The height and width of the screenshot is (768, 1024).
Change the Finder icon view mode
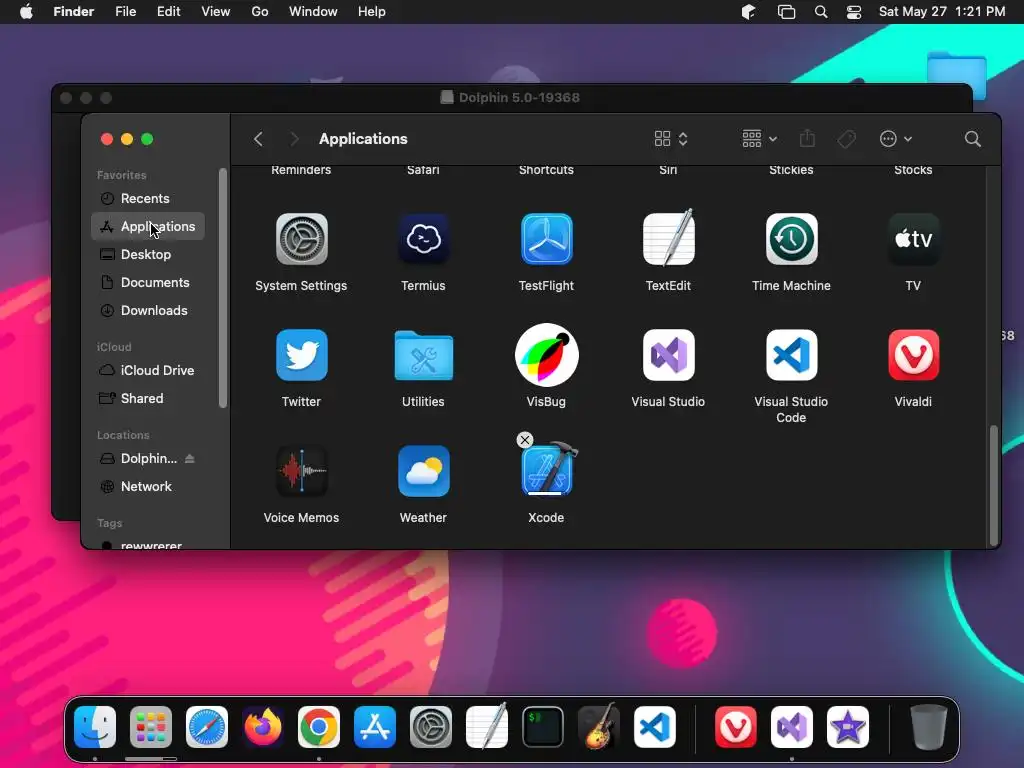tap(671, 139)
